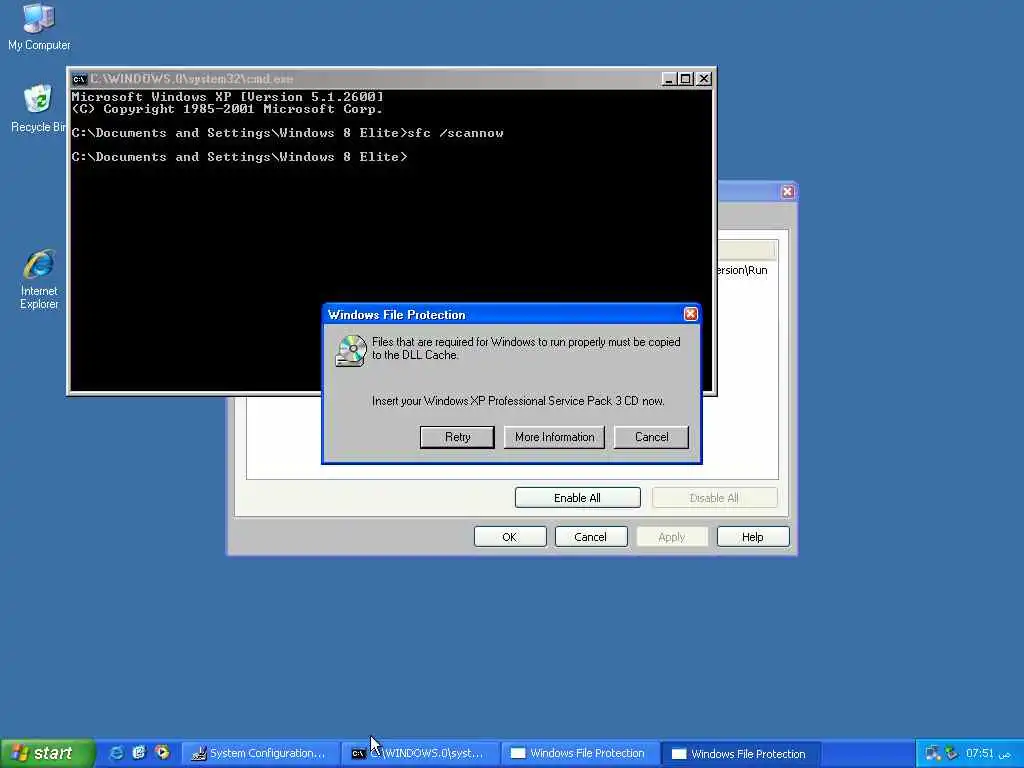This screenshot has width=1024, height=768.
Task: Switch to cmd.exe taskbar item
Action: point(421,753)
